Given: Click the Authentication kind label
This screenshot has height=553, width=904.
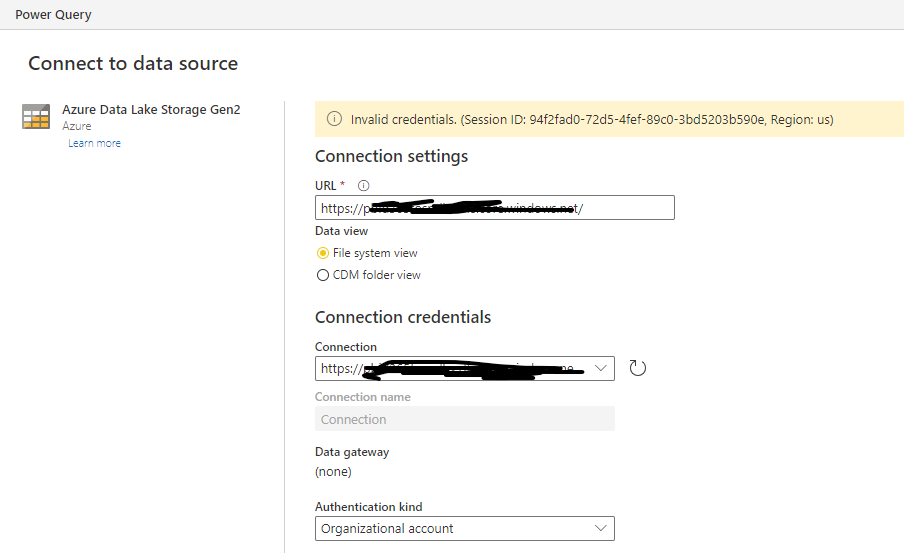Looking at the screenshot, I should 368,507.
